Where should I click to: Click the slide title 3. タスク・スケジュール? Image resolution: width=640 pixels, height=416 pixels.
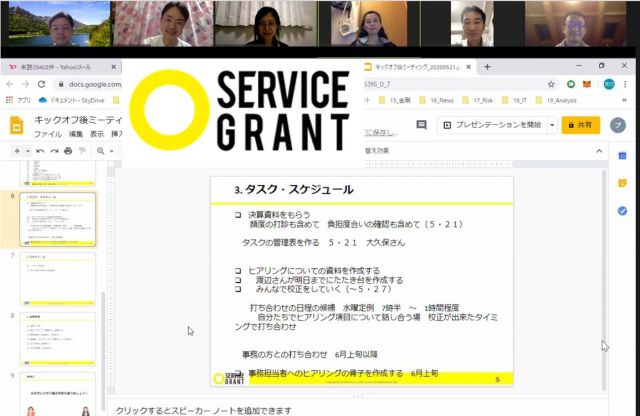(x=293, y=189)
